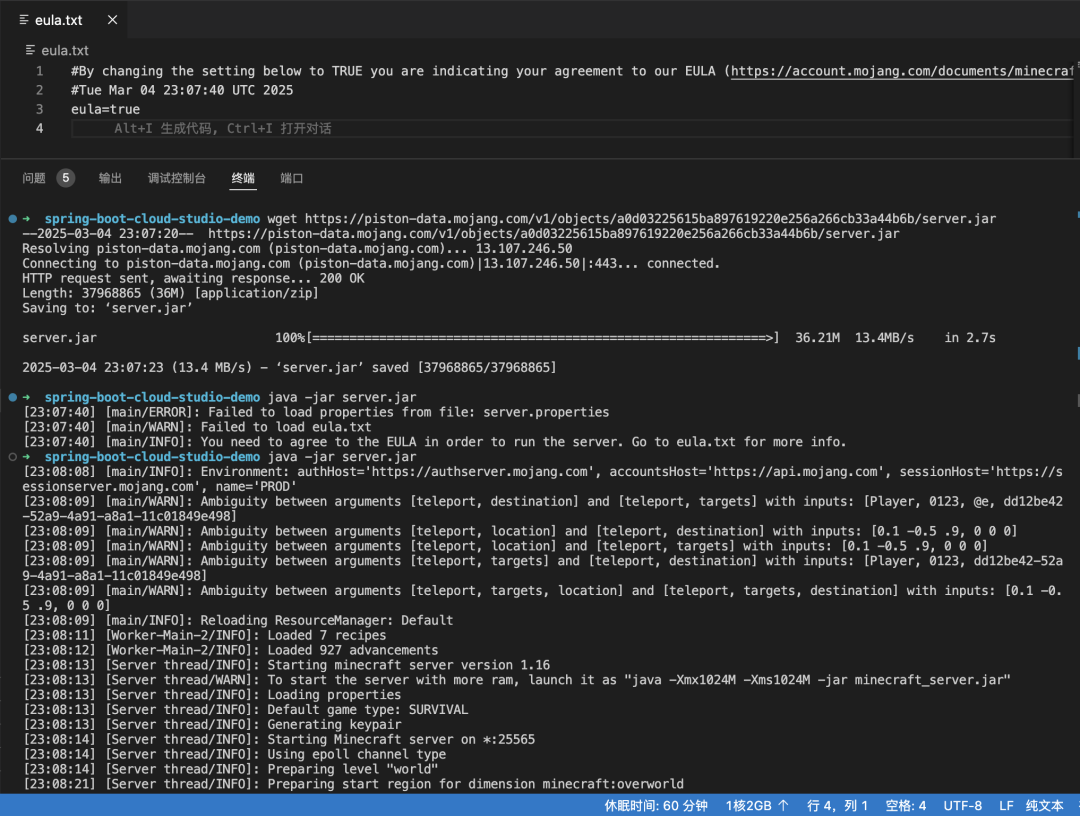Switch to the 问题 (Problems) panel tab
The width and height of the screenshot is (1080, 816).
[x=34, y=178]
